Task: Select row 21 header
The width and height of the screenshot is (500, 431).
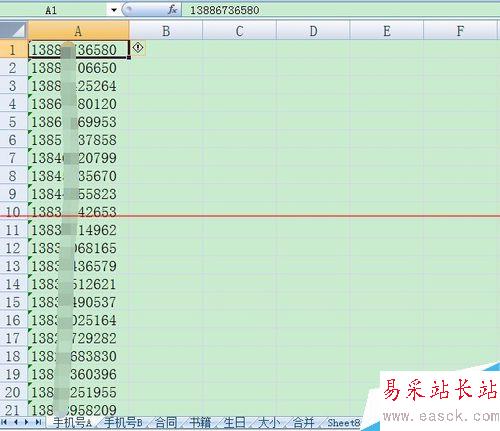Action: click(13, 409)
